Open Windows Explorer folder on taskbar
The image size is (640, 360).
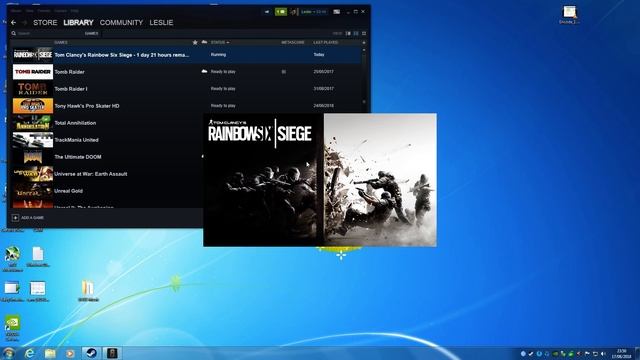click(x=50, y=353)
